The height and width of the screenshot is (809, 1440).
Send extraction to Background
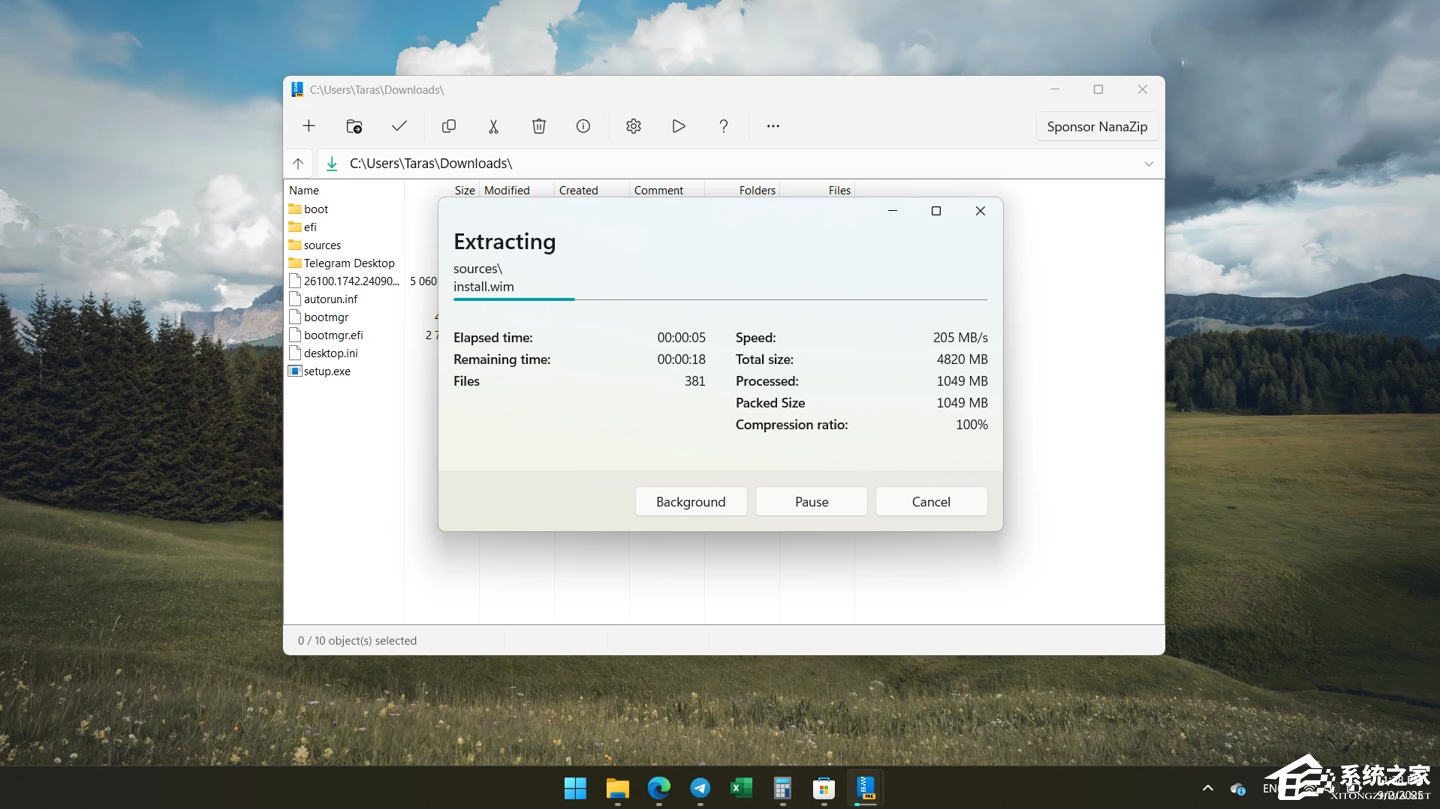coord(691,502)
